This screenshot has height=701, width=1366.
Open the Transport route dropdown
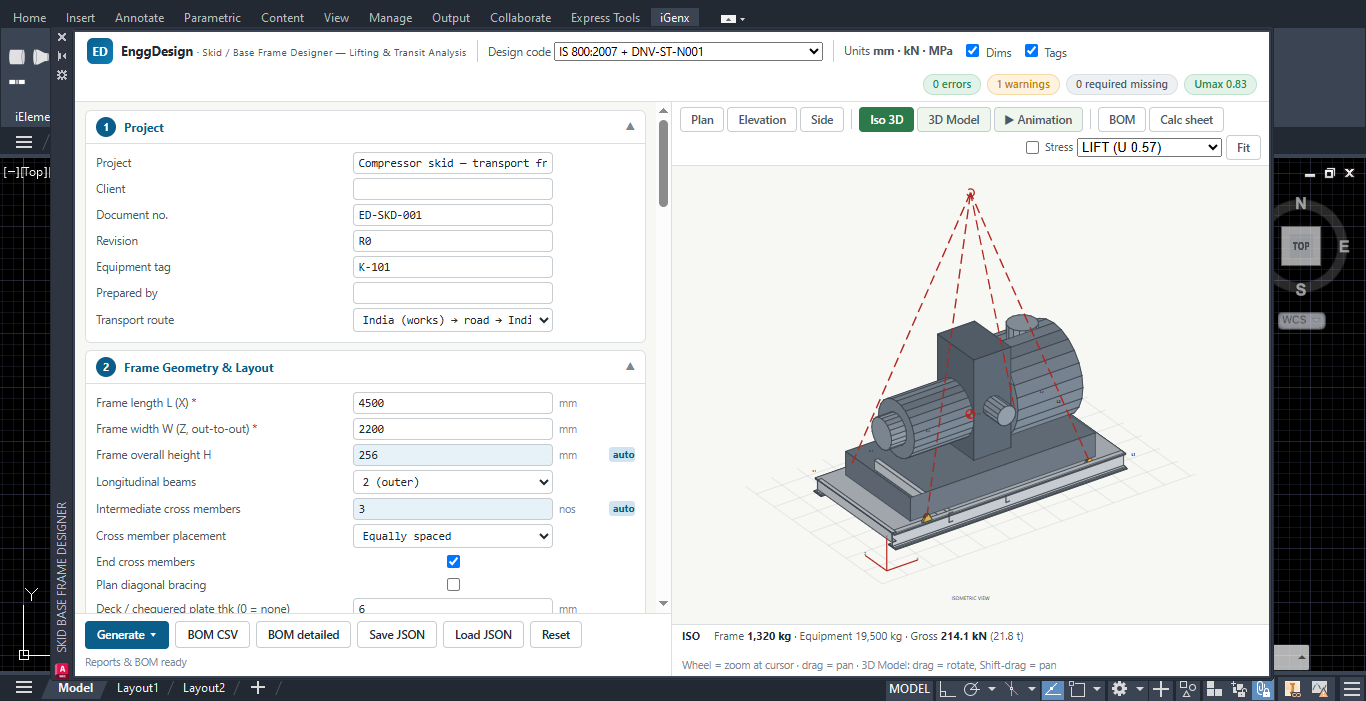tap(453, 320)
